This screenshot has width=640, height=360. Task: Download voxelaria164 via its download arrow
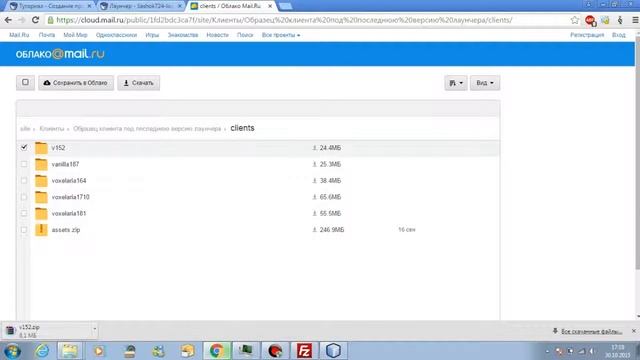coord(314,180)
